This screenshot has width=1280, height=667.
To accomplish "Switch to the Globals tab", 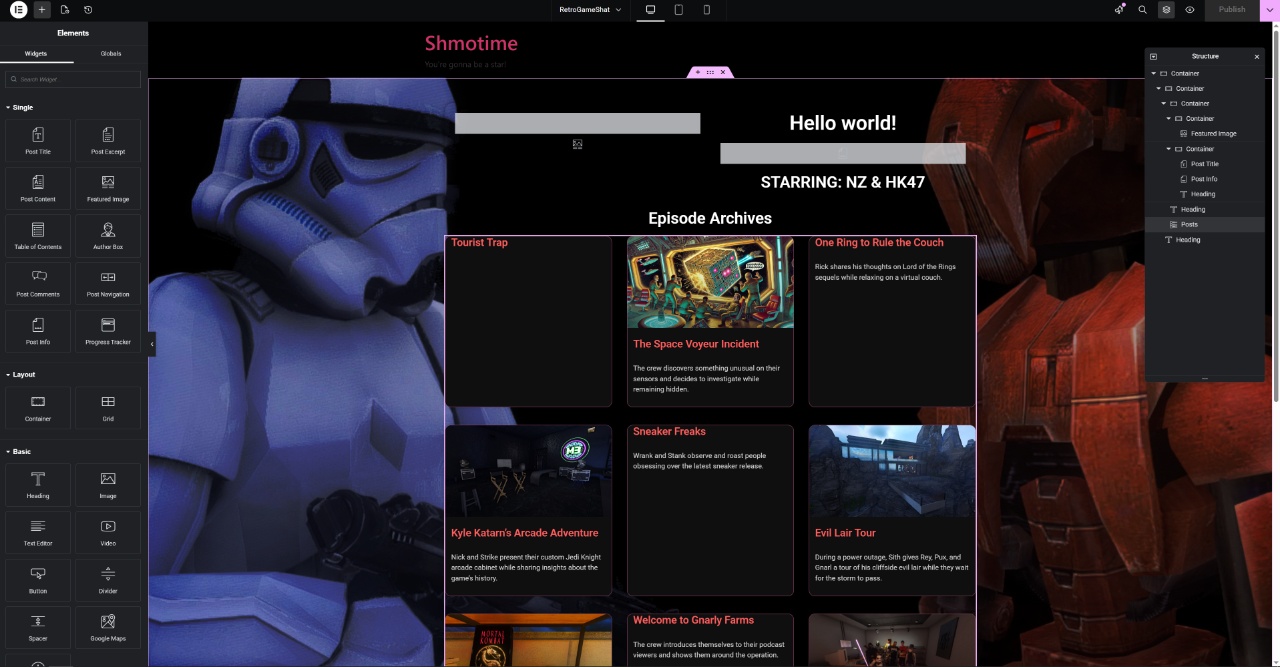I will point(111,54).
